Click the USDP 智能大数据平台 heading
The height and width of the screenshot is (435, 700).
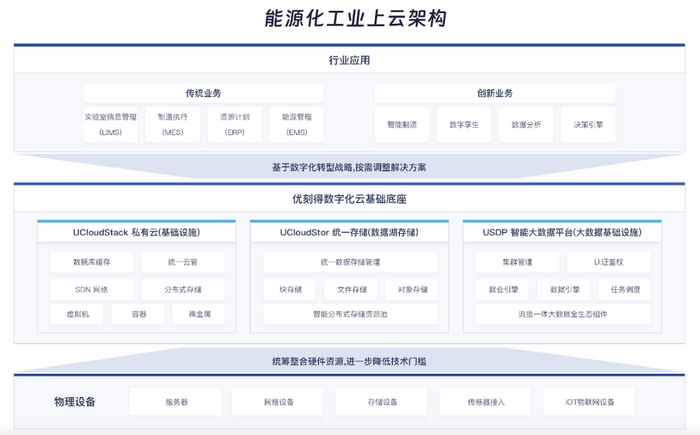point(562,232)
